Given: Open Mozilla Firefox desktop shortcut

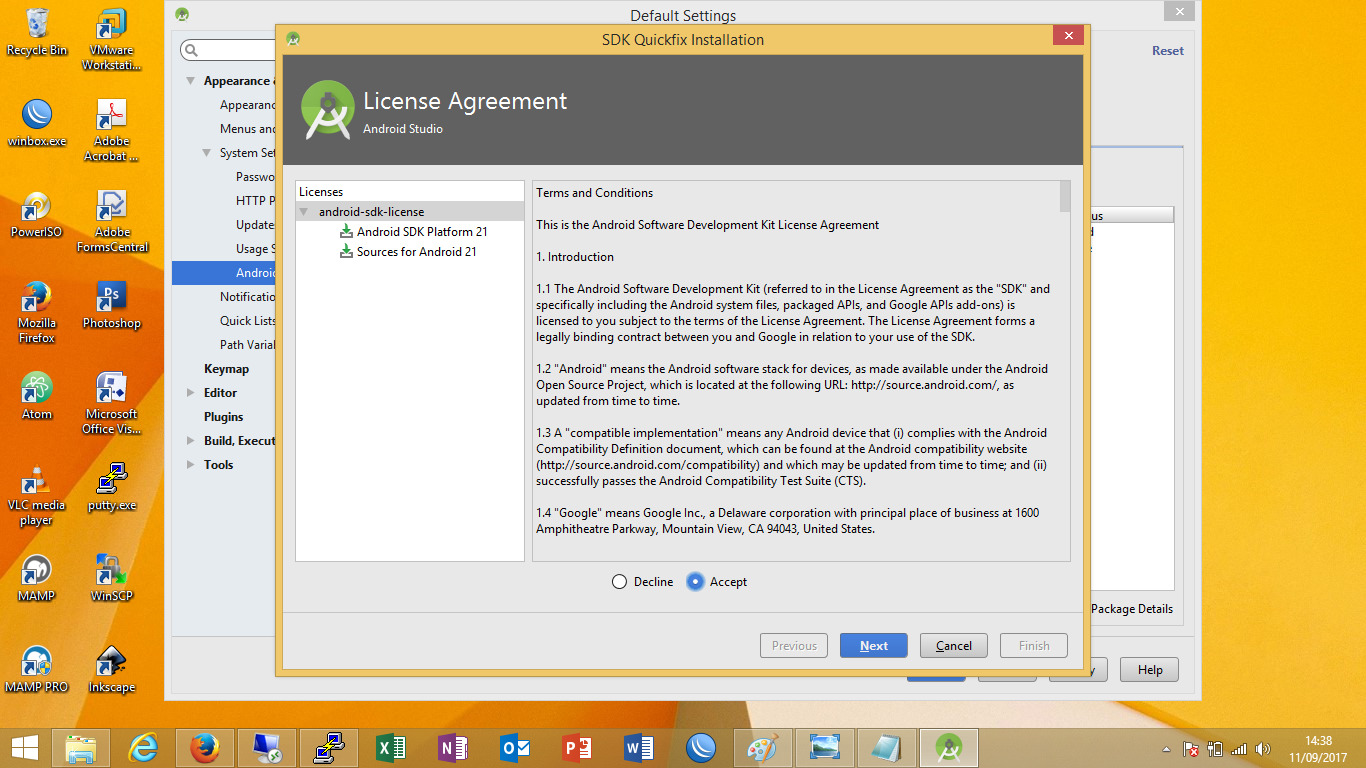Looking at the screenshot, I should [37, 312].
